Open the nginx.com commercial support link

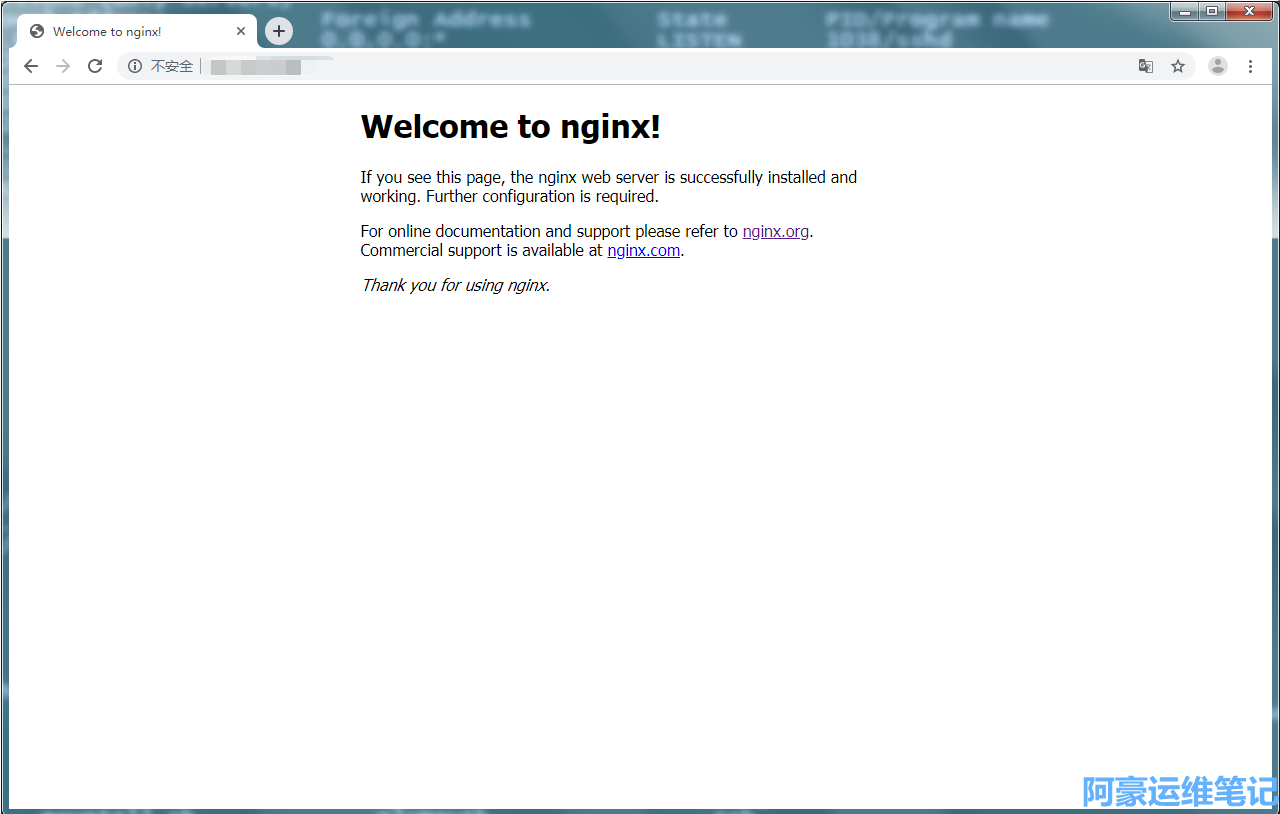(643, 250)
